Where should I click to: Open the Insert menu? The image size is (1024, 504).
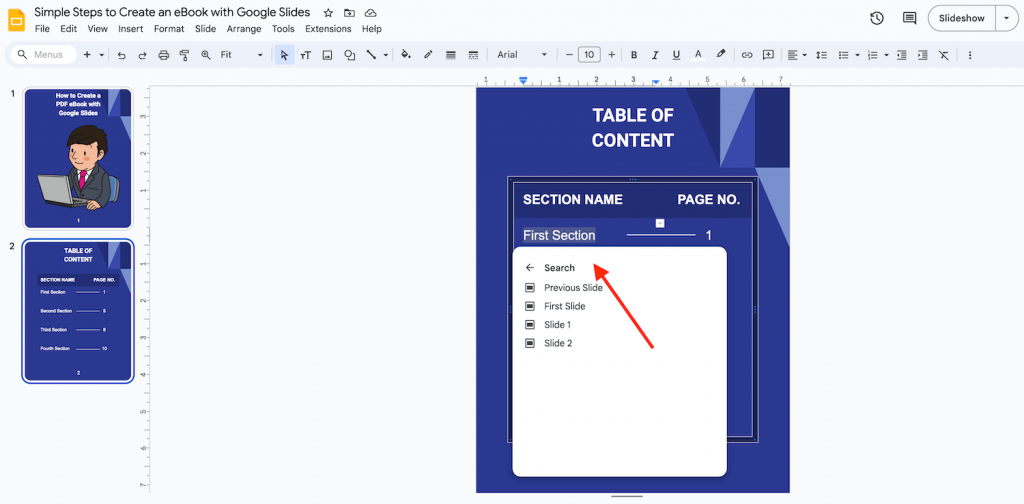(x=130, y=29)
